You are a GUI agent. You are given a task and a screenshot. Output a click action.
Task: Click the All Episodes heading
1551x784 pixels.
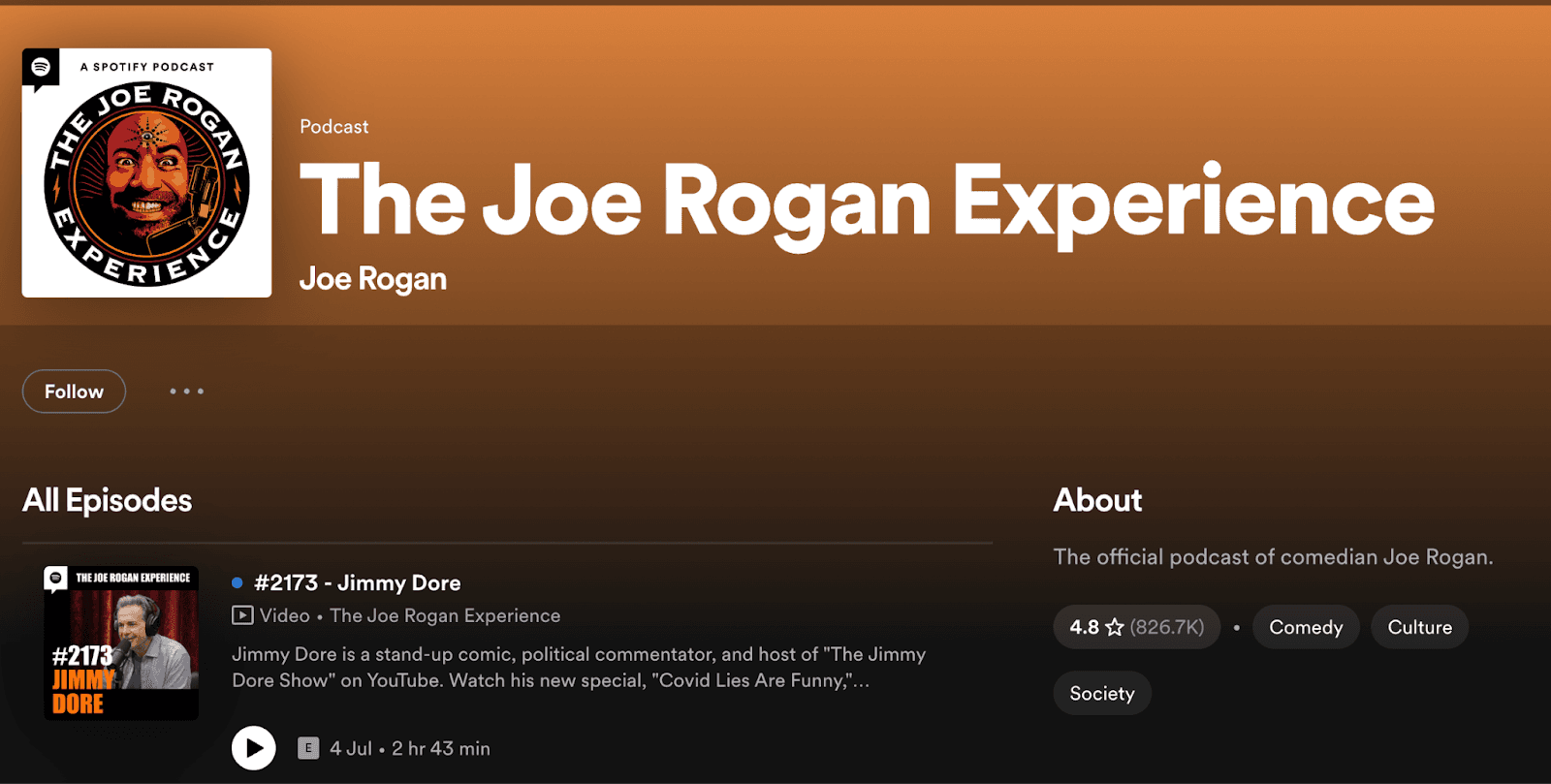pos(108,500)
